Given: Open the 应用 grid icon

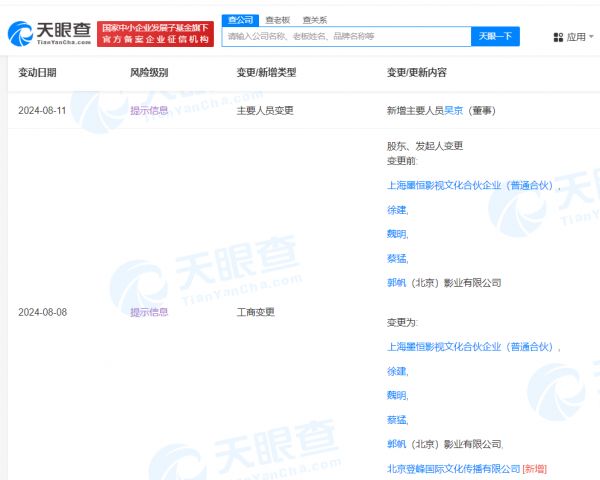Looking at the screenshot, I should coord(558,37).
